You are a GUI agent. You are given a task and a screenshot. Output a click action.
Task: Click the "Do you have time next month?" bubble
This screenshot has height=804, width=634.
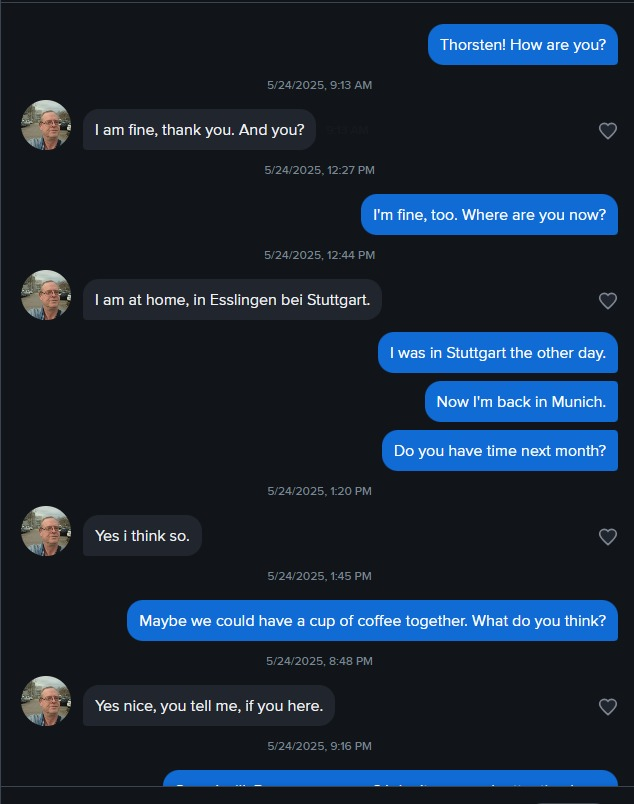(x=499, y=451)
